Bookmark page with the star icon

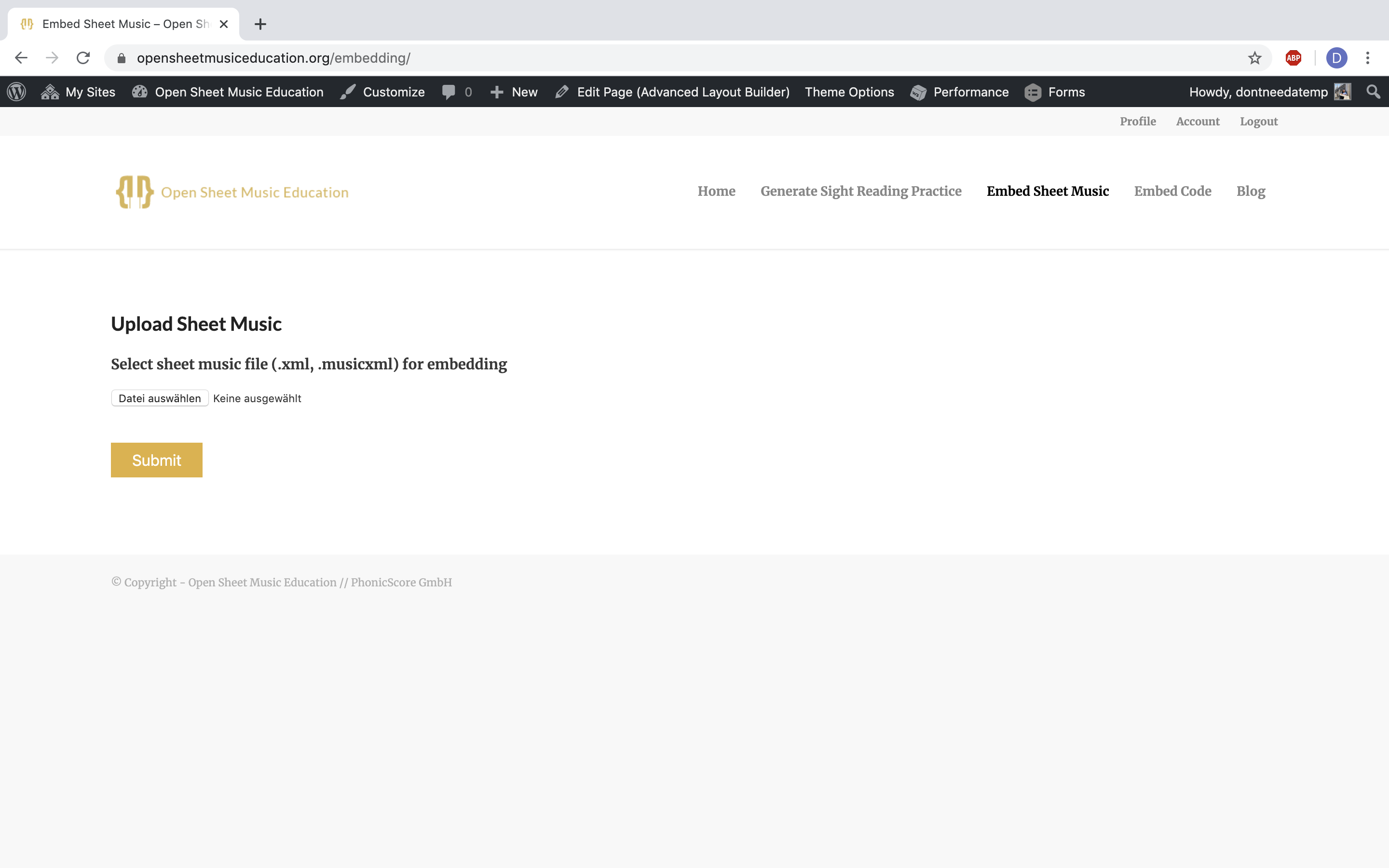(1255, 58)
